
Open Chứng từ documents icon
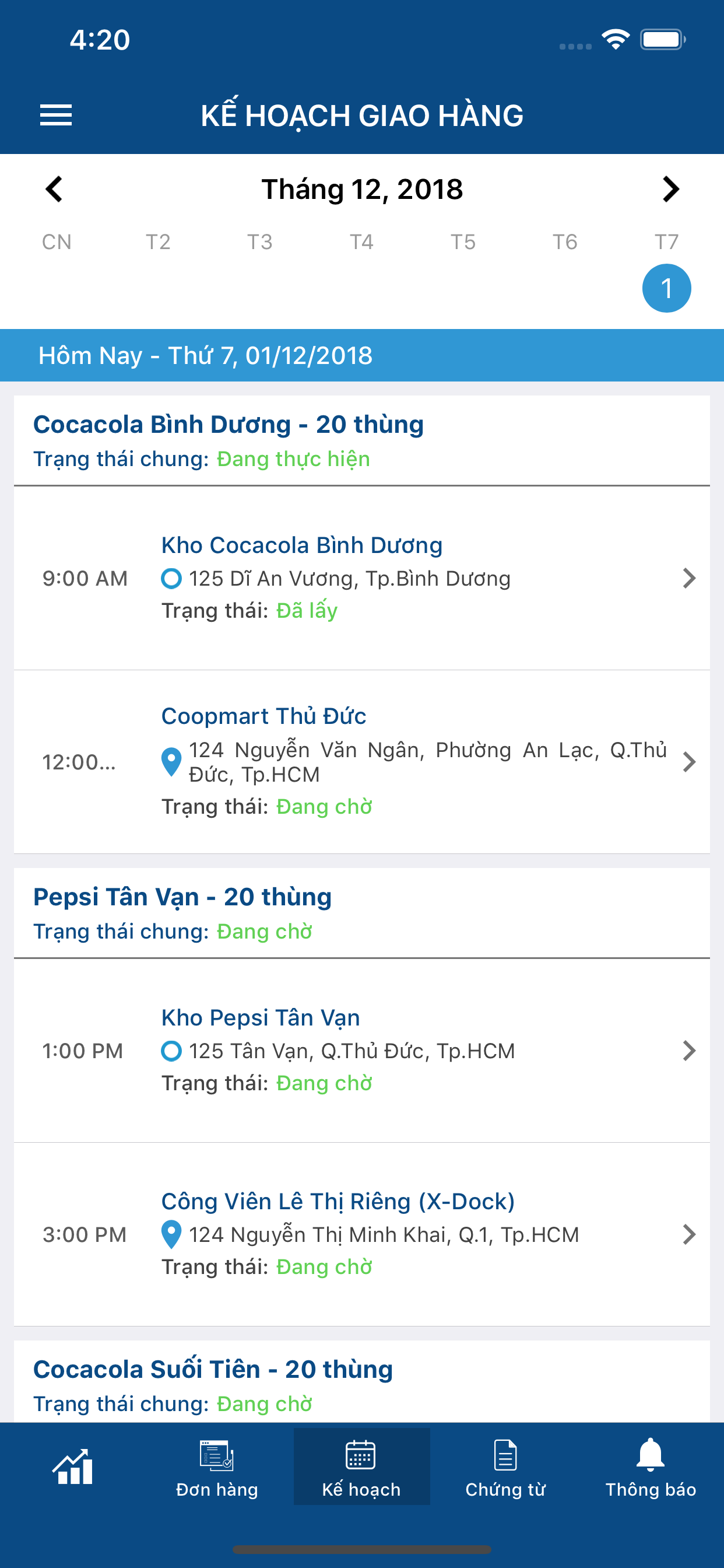[x=505, y=1455]
